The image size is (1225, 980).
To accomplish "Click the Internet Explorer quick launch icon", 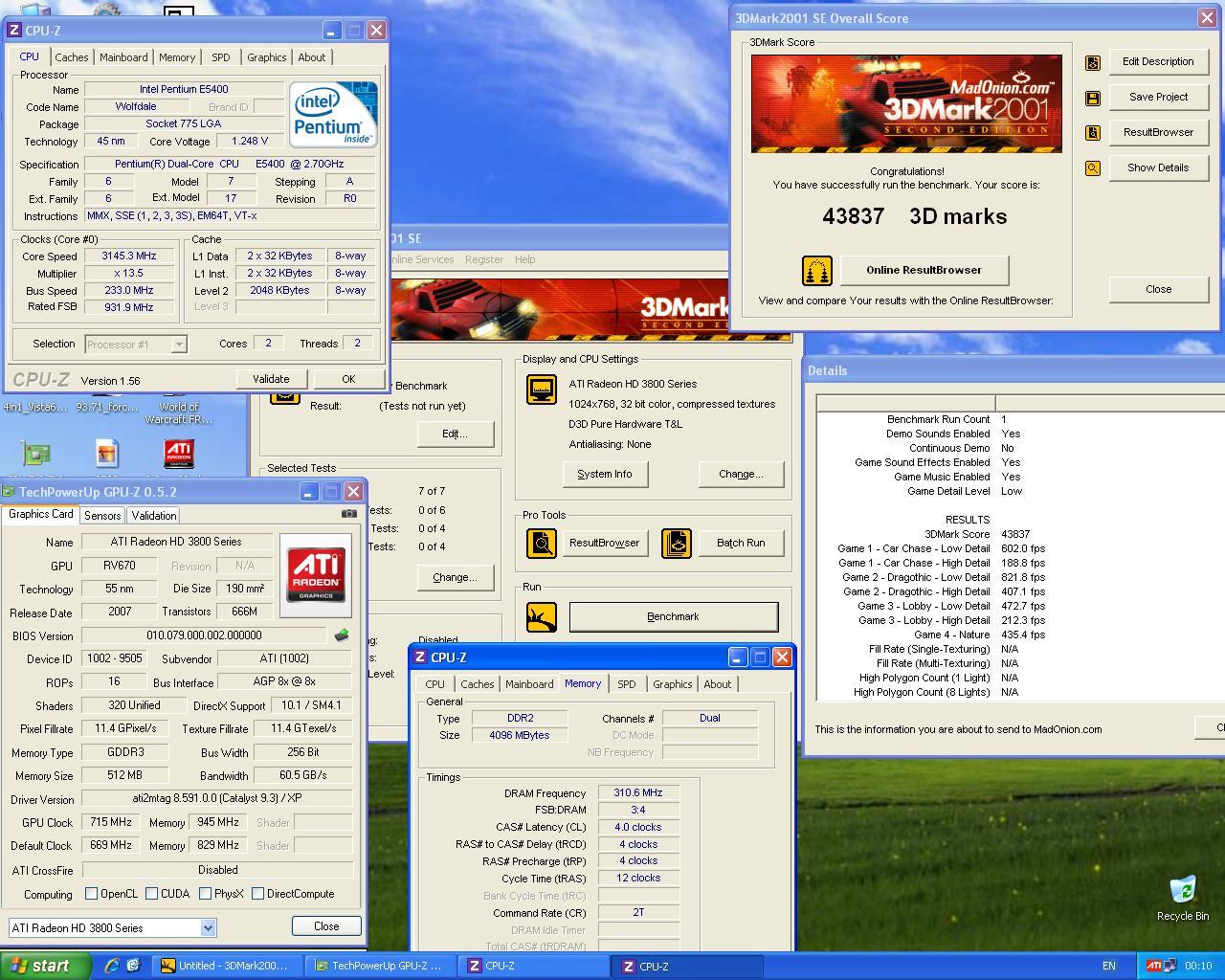I will click(x=112, y=966).
